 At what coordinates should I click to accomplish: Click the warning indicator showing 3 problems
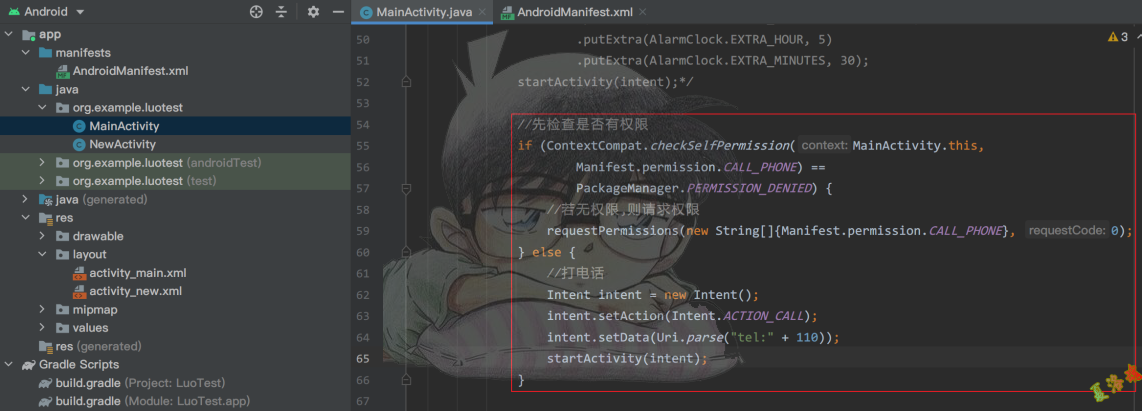1118,36
